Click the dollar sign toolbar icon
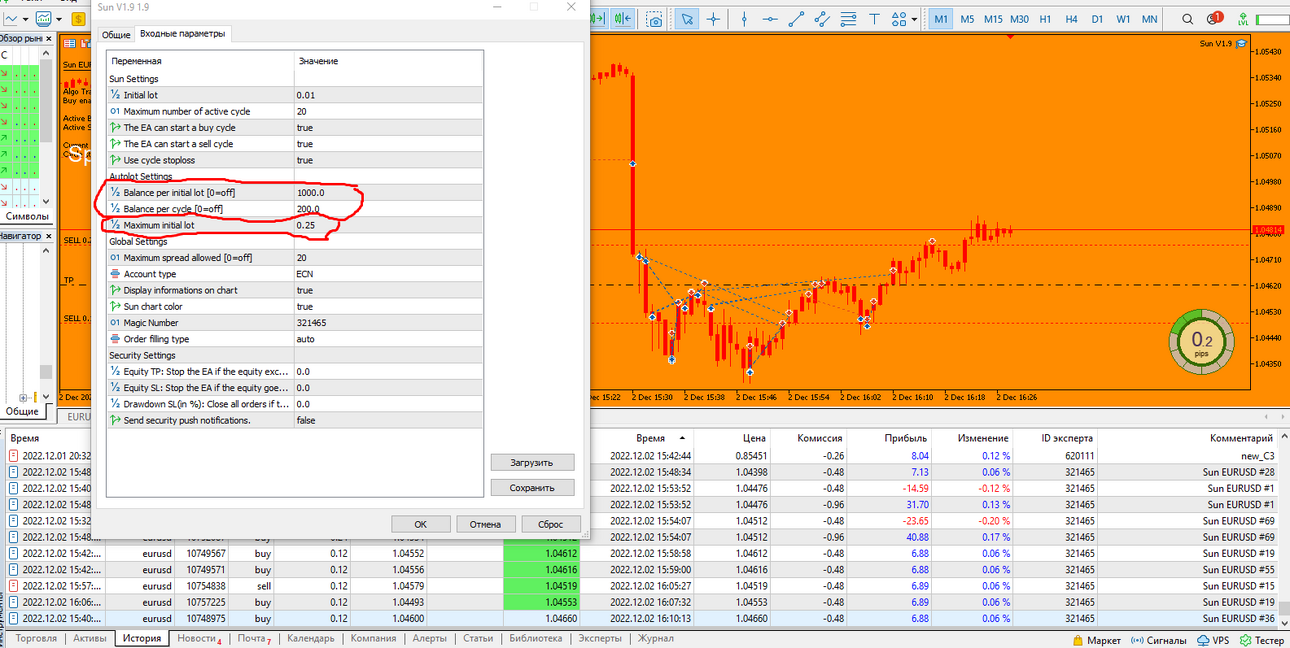 79,19
